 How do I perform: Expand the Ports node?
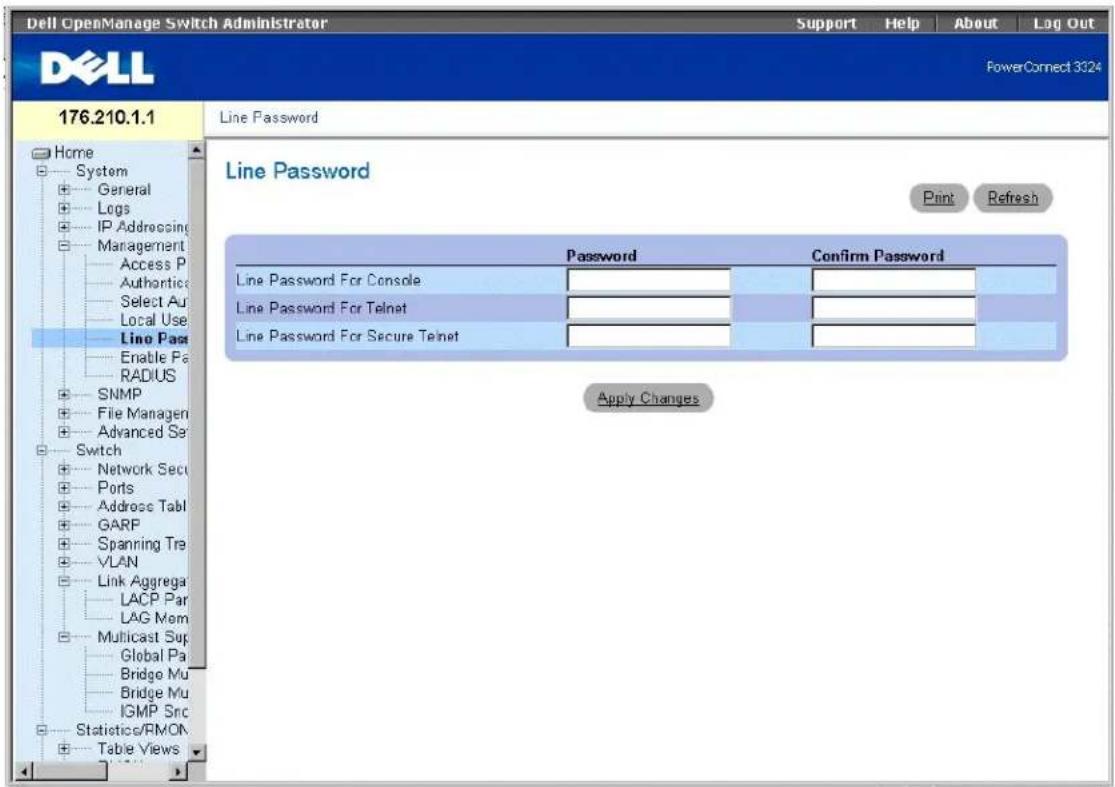(x=64, y=488)
